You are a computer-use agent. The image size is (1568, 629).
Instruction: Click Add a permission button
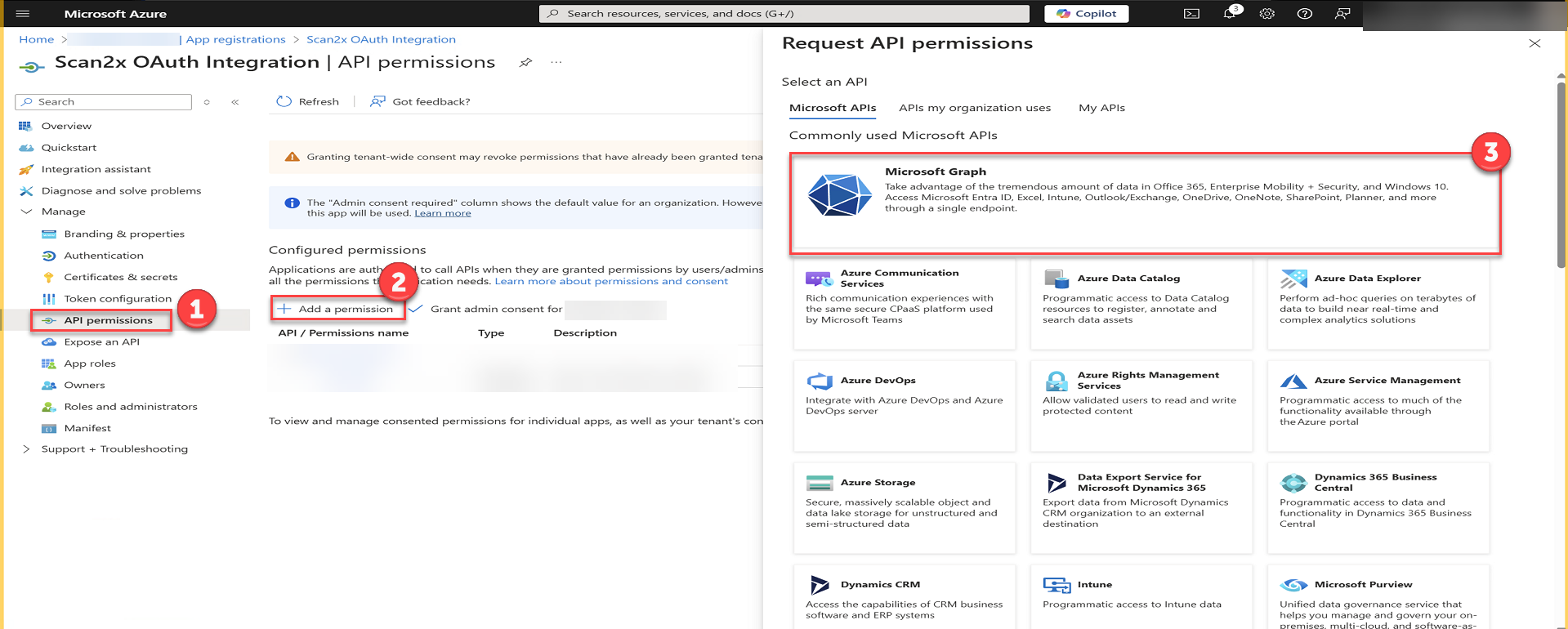pos(337,309)
